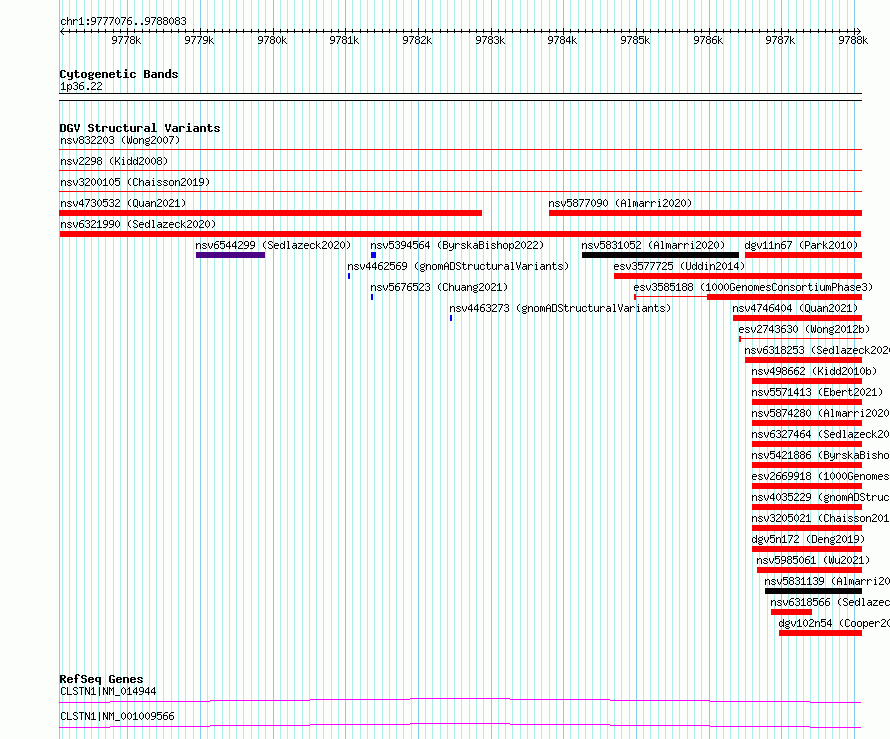Screen dimensions: 890x739
Task: Select the 1p36.22 cytogenetic band label
Action: pos(81,86)
